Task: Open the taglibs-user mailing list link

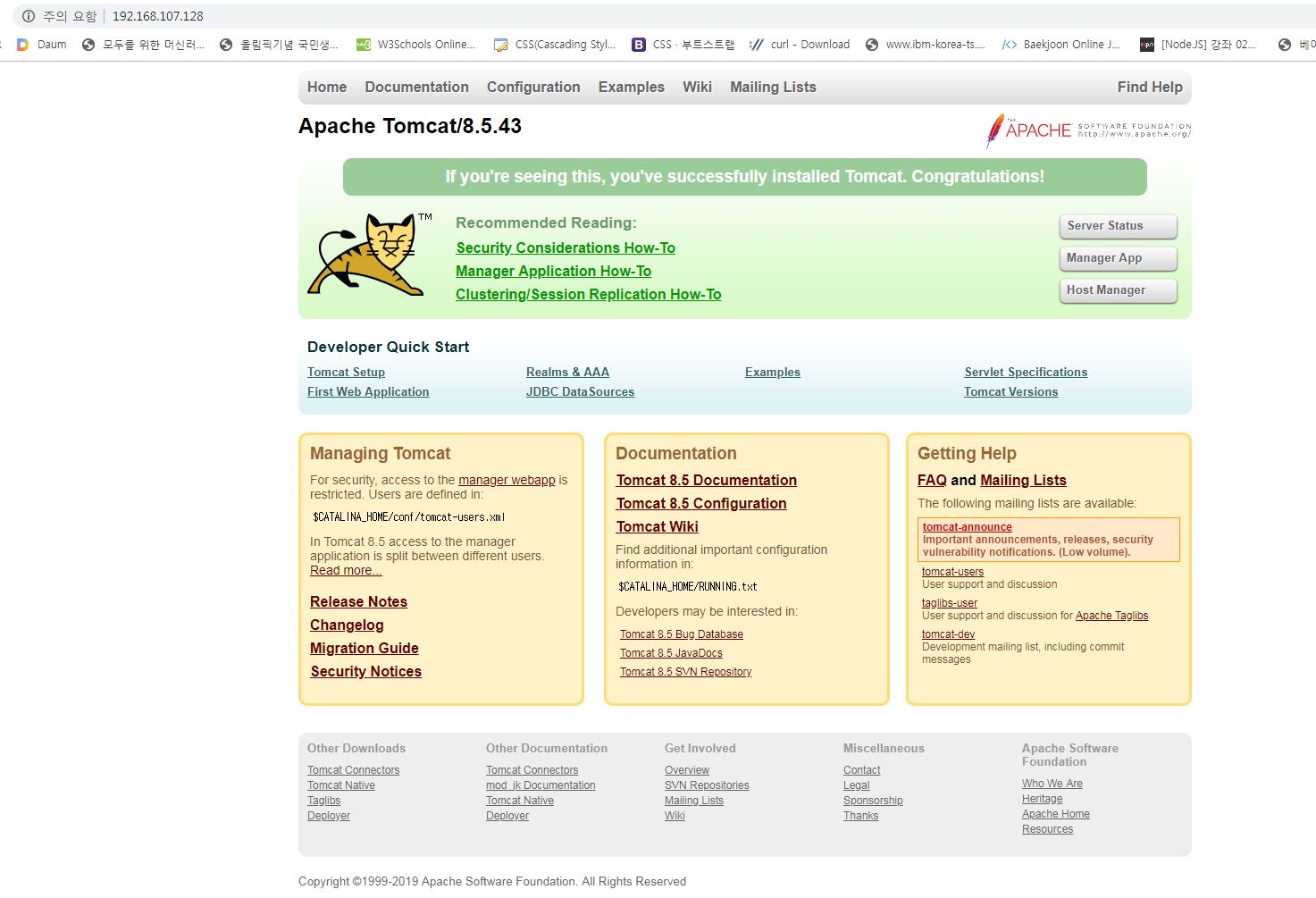Action: pyautogui.click(x=950, y=603)
